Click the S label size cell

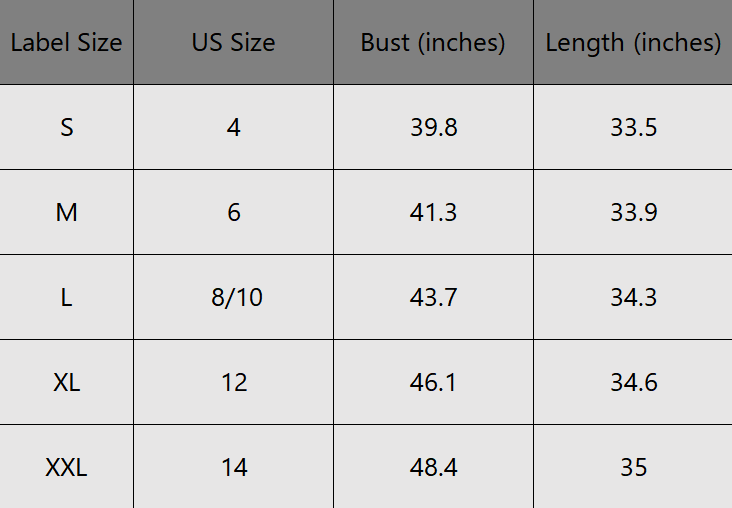66,127
